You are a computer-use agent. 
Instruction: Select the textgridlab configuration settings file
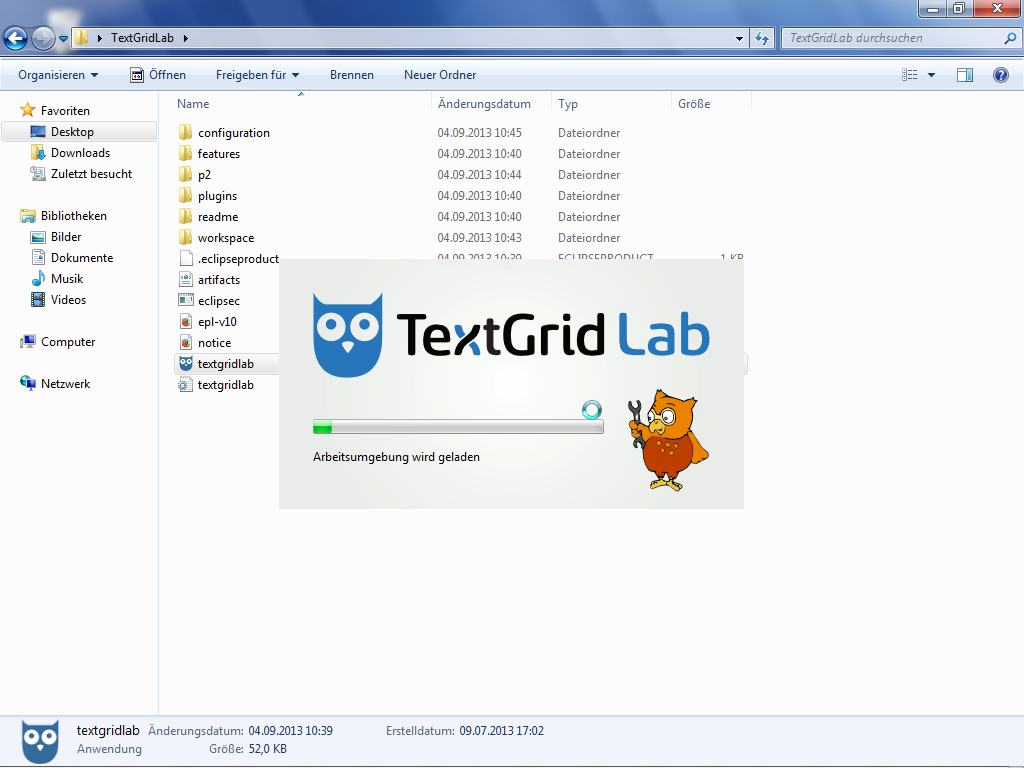pos(185,385)
